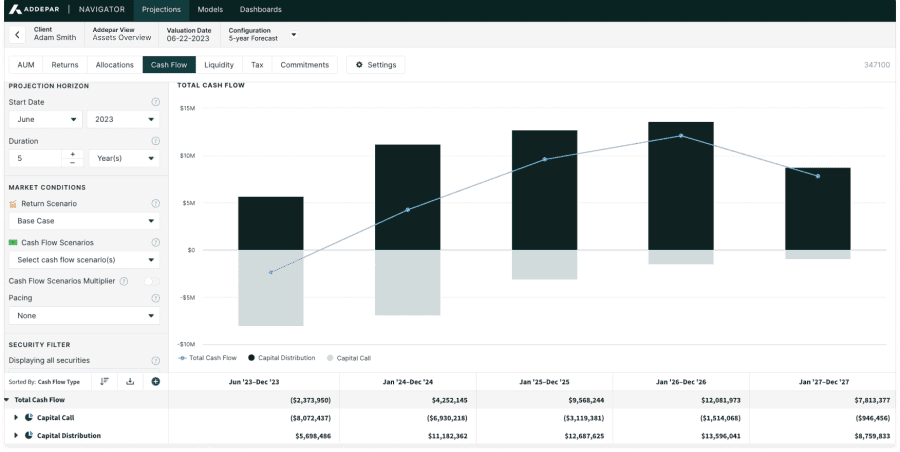Click the Settings button
This screenshot has width=900, height=452.
(376, 65)
